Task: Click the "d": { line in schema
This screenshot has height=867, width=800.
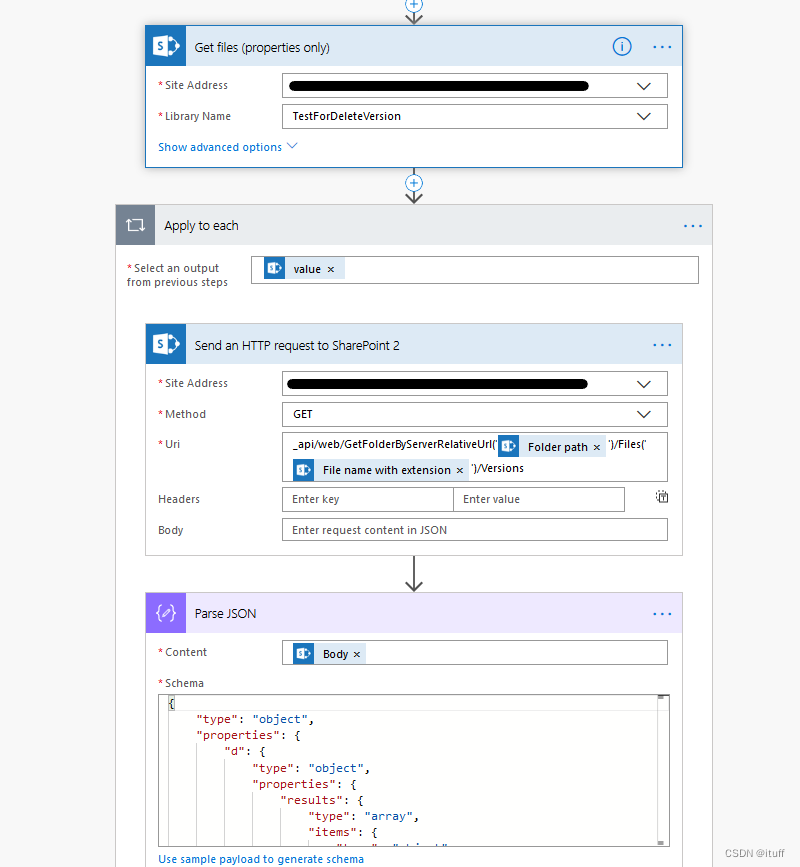Action: [x=245, y=751]
